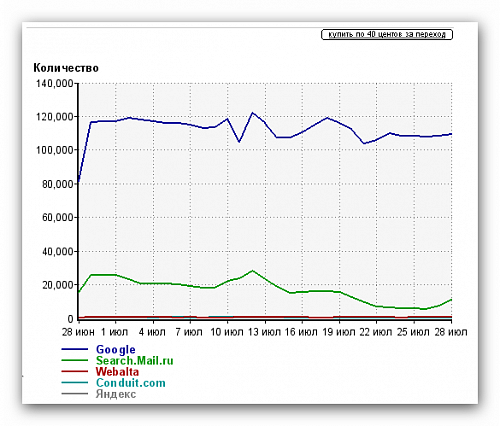This screenshot has width=500, height=426.
Task: Click the red Webalta legend line swatch
Action: coord(75,371)
